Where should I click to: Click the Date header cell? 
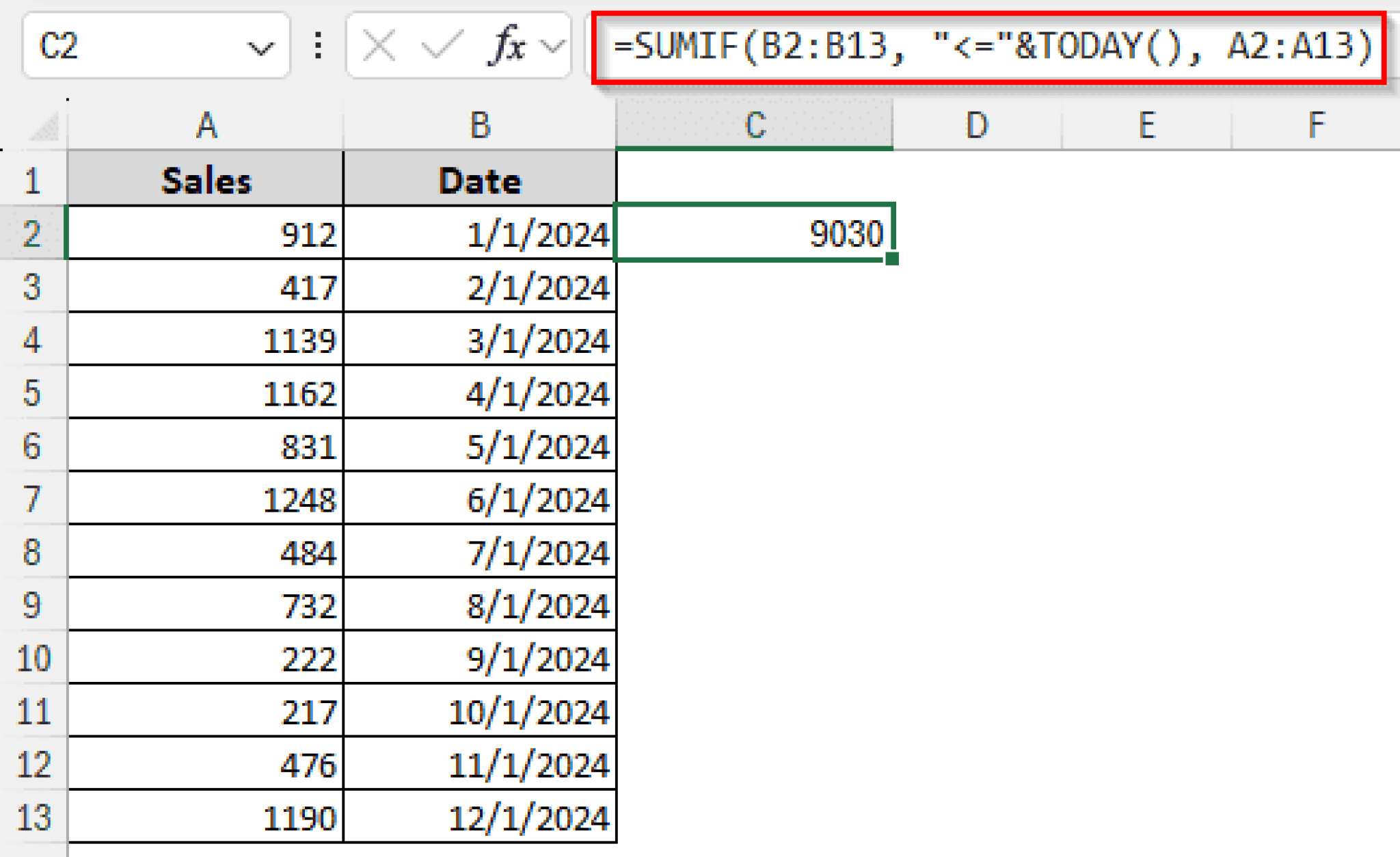[480, 181]
